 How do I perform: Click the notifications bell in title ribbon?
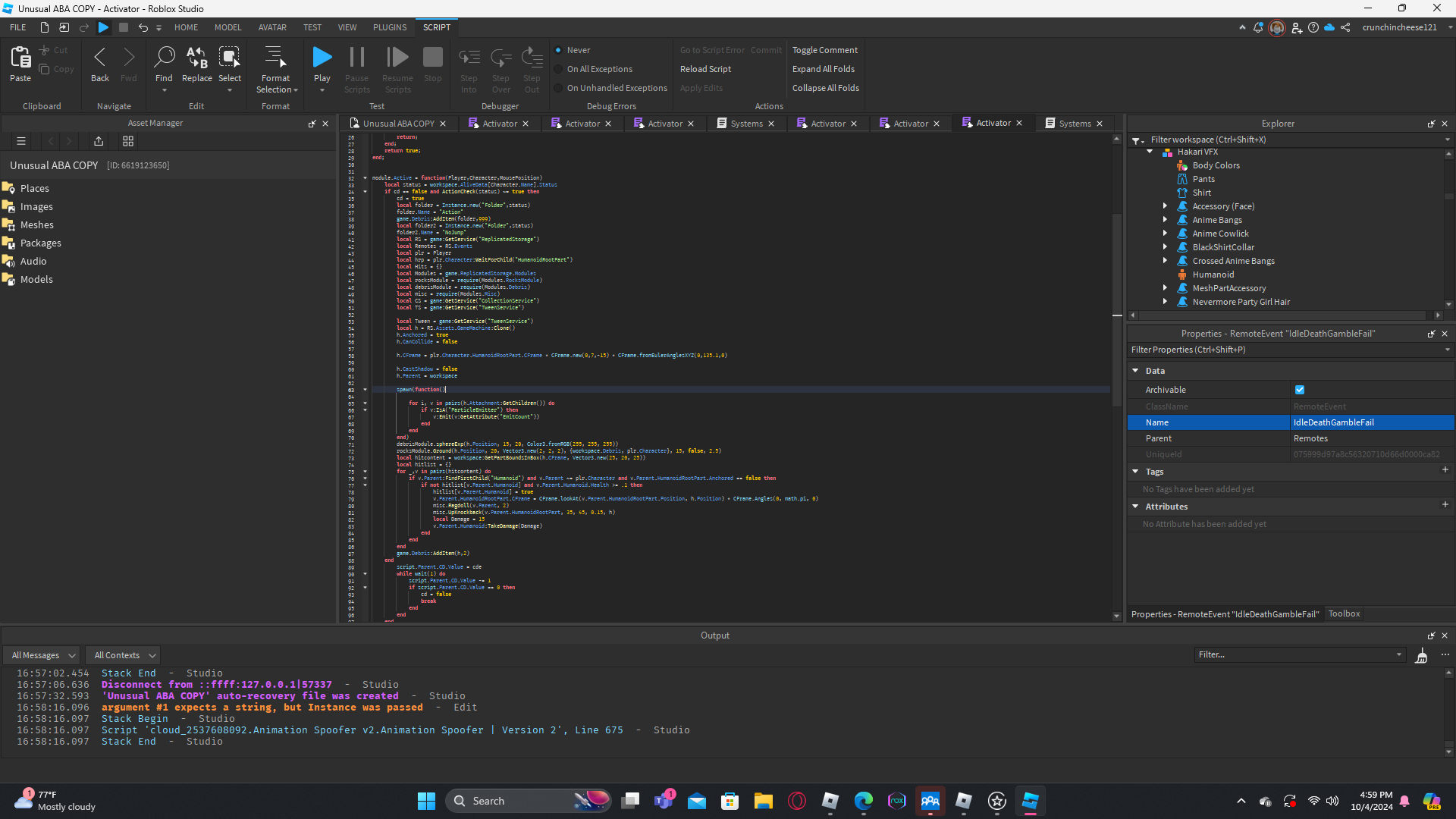[1259, 27]
